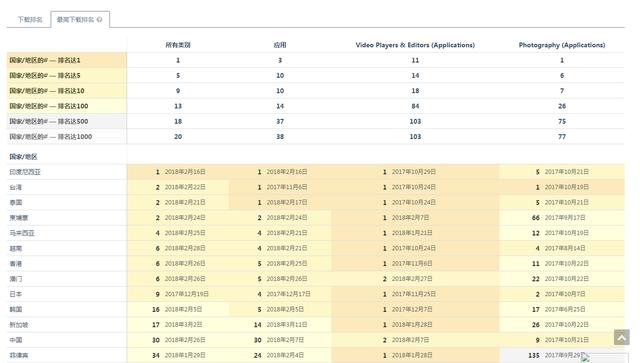Click Photography (Applications) column header
This screenshot has width=640, height=363.
[x=562, y=45]
